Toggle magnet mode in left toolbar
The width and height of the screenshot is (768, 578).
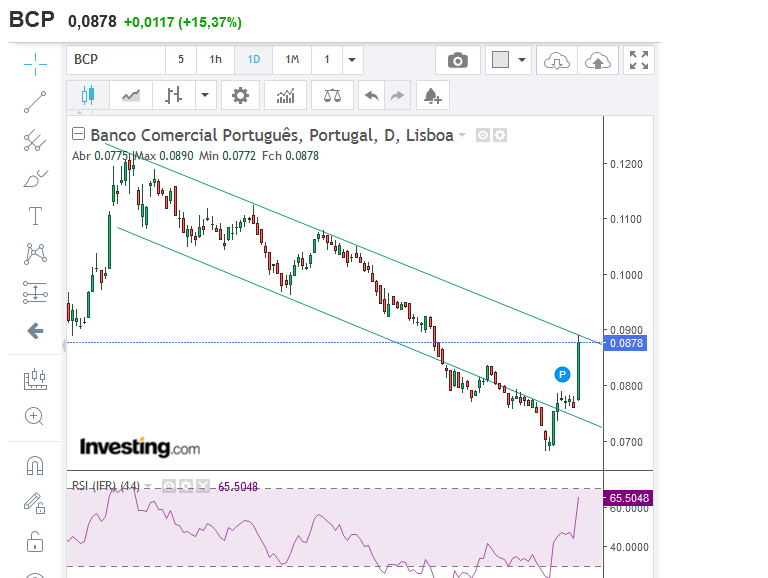pos(35,465)
